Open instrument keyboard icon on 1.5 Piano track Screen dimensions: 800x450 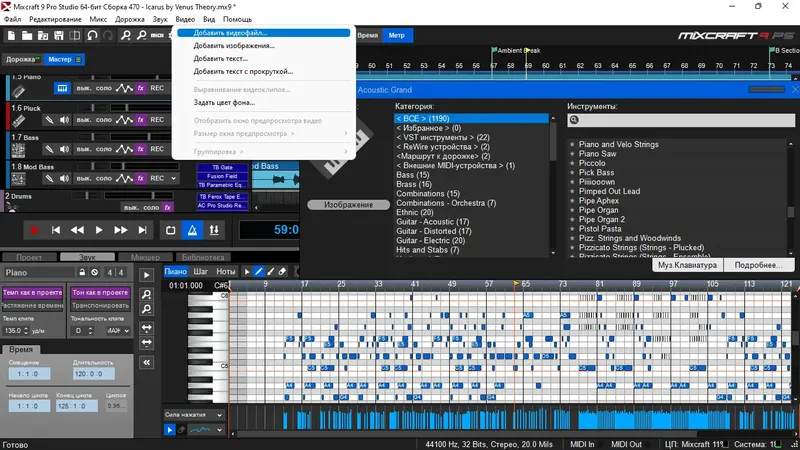tap(62, 88)
